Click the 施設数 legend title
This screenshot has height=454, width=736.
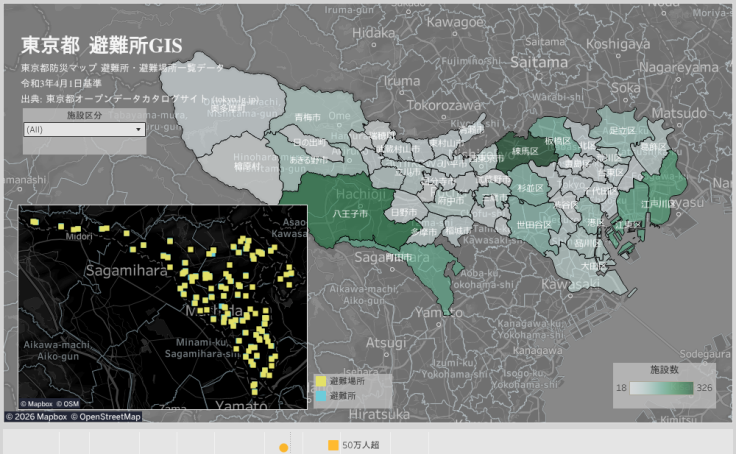pyautogui.click(x=664, y=370)
